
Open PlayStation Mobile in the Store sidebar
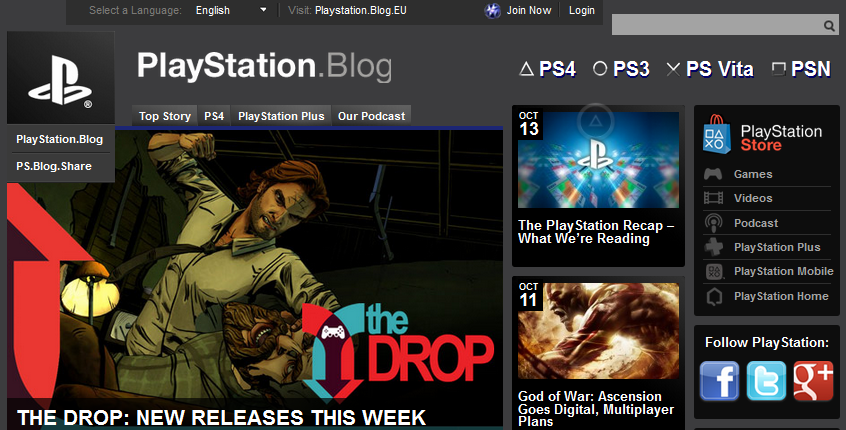tap(783, 271)
